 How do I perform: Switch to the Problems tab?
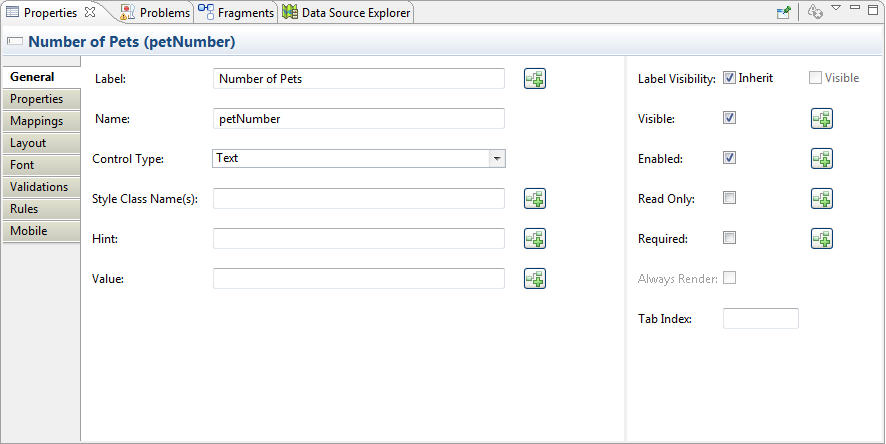[155, 13]
